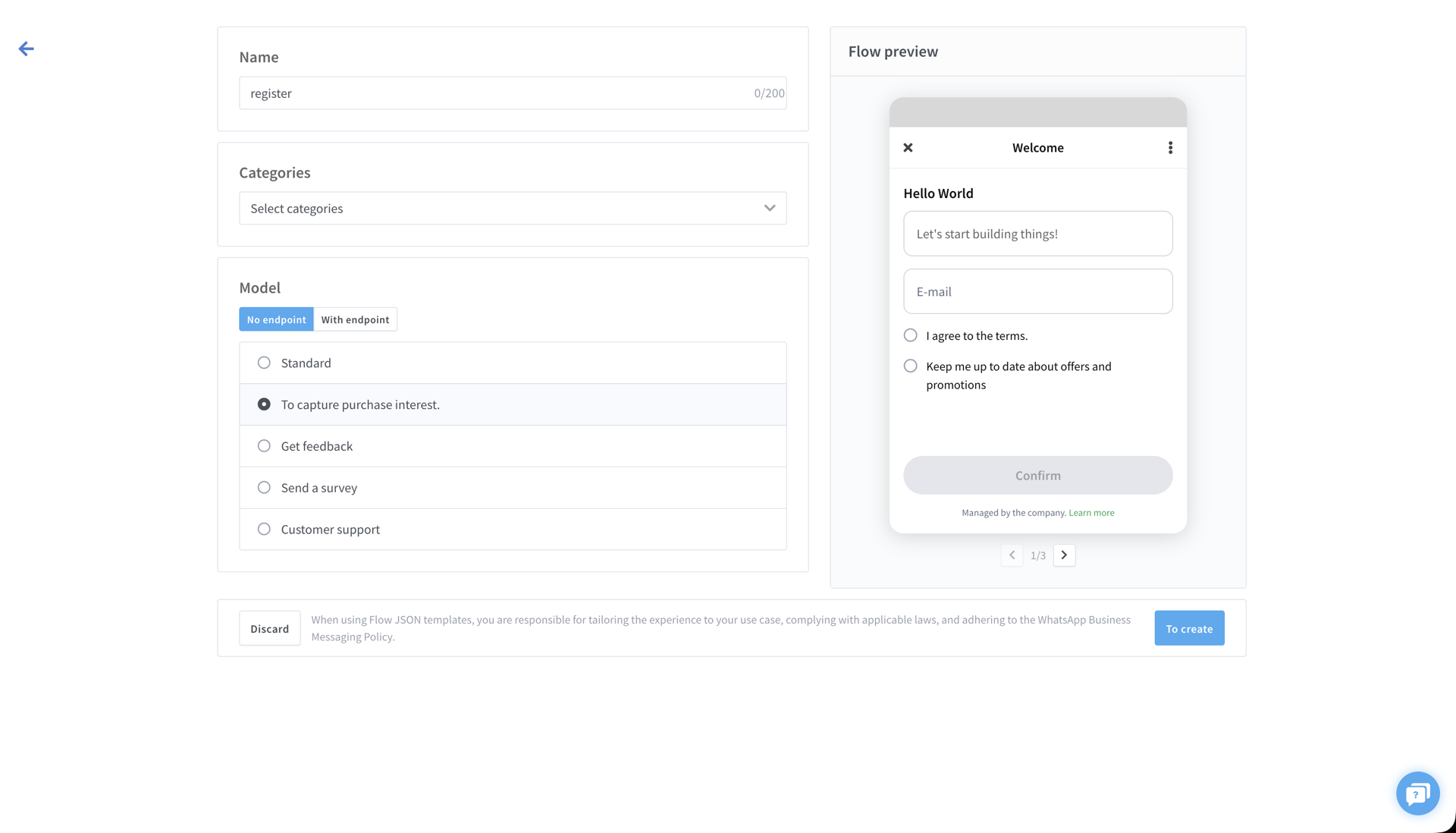Open the three-dot menu in Welcome preview
This screenshot has height=833, width=1456.
click(x=1170, y=148)
